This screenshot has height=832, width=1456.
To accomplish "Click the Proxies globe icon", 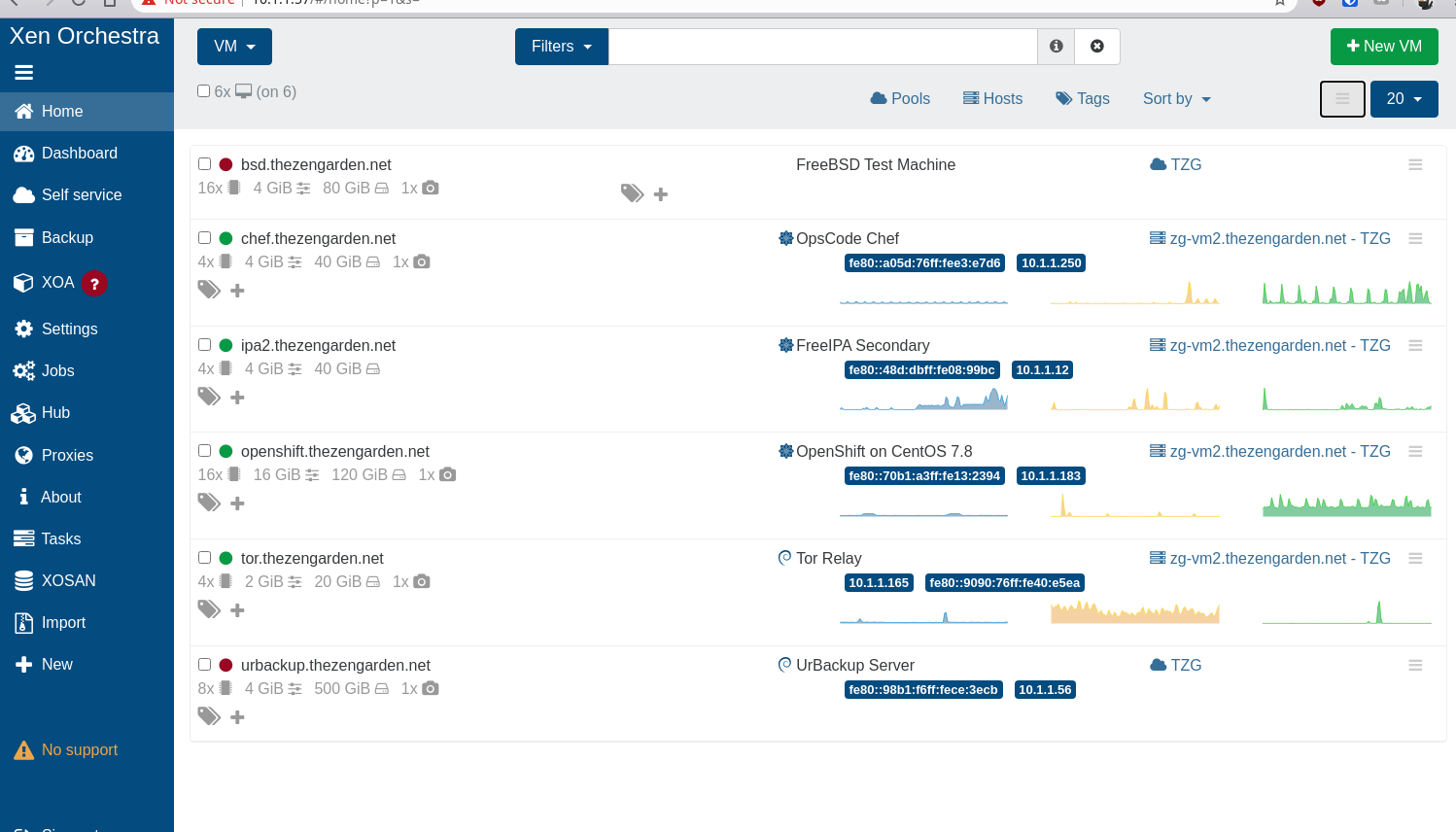I will tap(24, 455).
